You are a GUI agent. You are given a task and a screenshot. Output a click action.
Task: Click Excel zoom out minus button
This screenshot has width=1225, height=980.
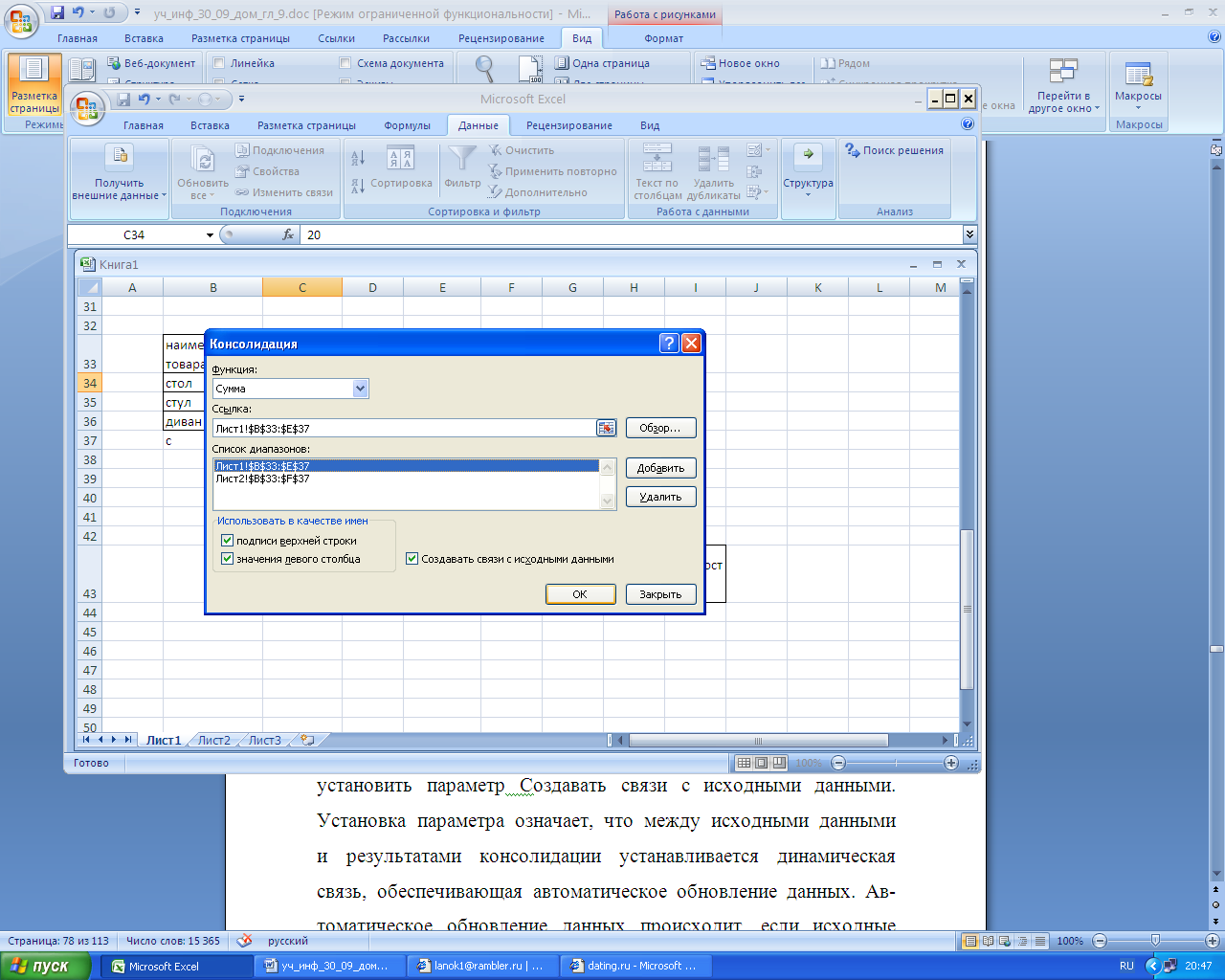[838, 763]
